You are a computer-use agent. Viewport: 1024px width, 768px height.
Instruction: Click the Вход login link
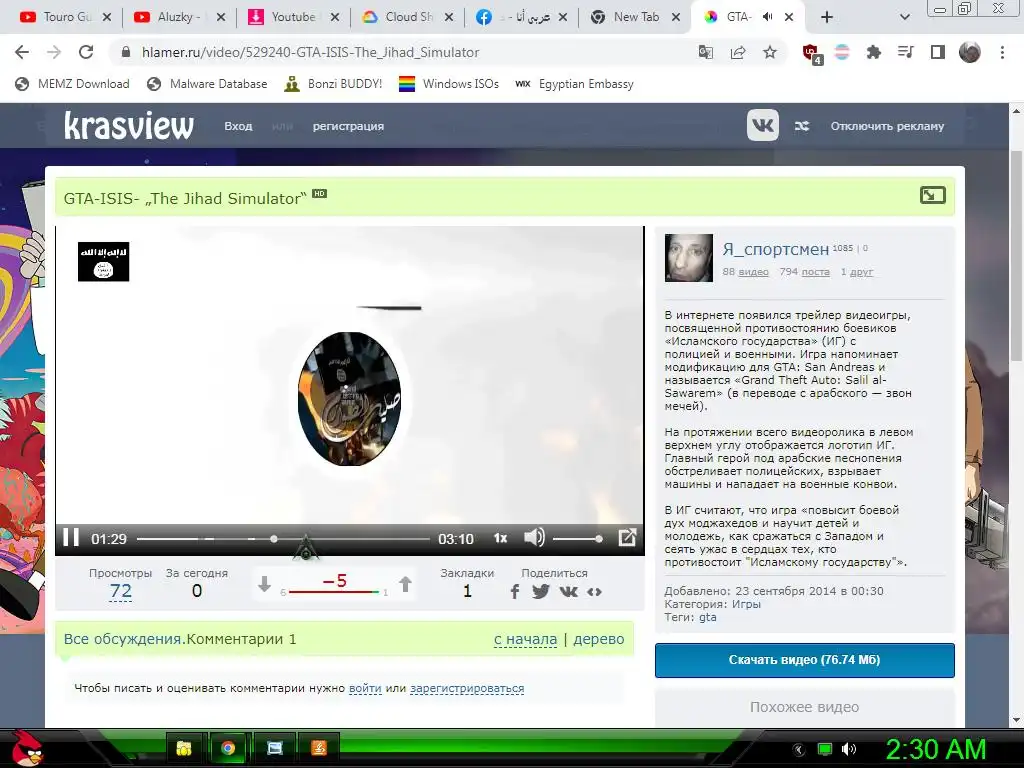click(238, 126)
